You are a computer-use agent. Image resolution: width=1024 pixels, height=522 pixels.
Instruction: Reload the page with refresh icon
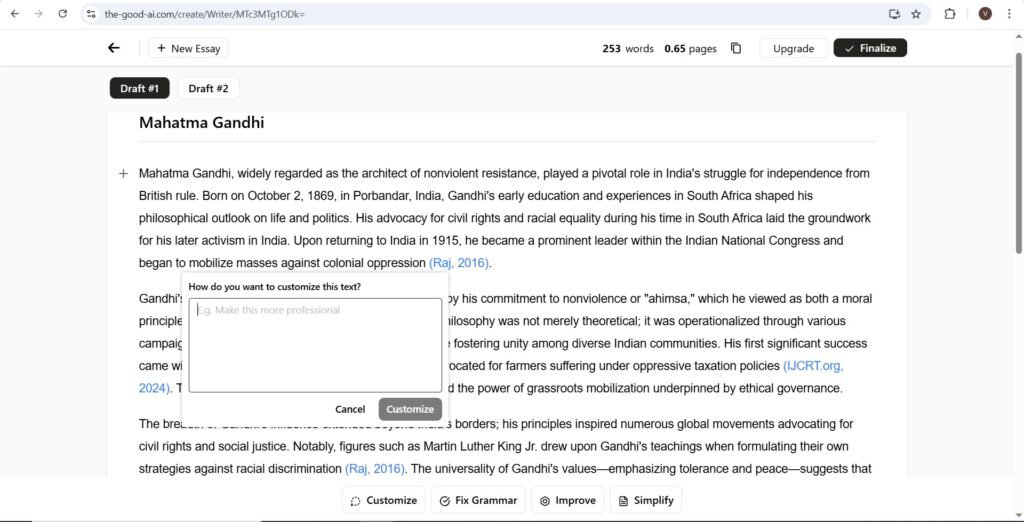click(x=63, y=14)
